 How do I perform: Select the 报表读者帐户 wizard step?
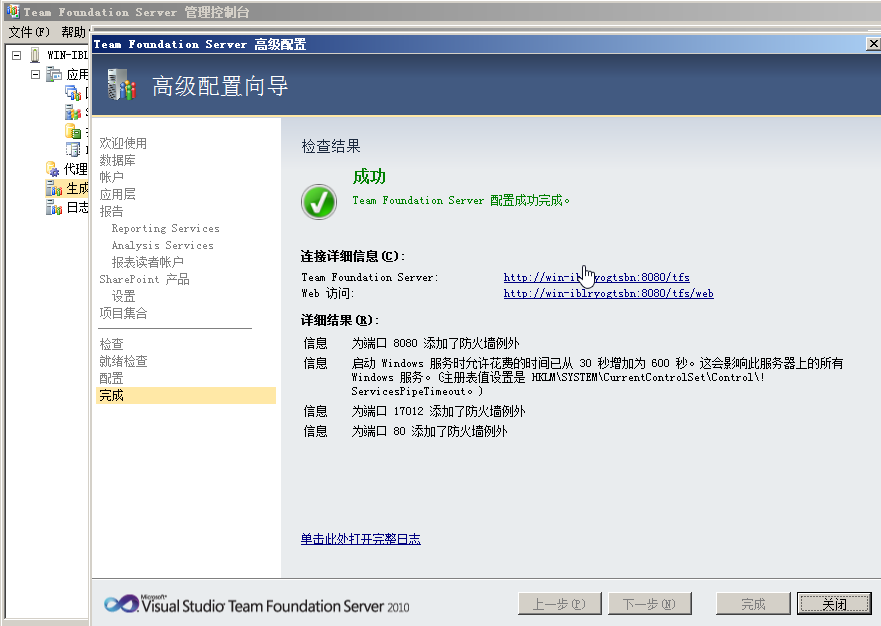pyautogui.click(x=147, y=262)
